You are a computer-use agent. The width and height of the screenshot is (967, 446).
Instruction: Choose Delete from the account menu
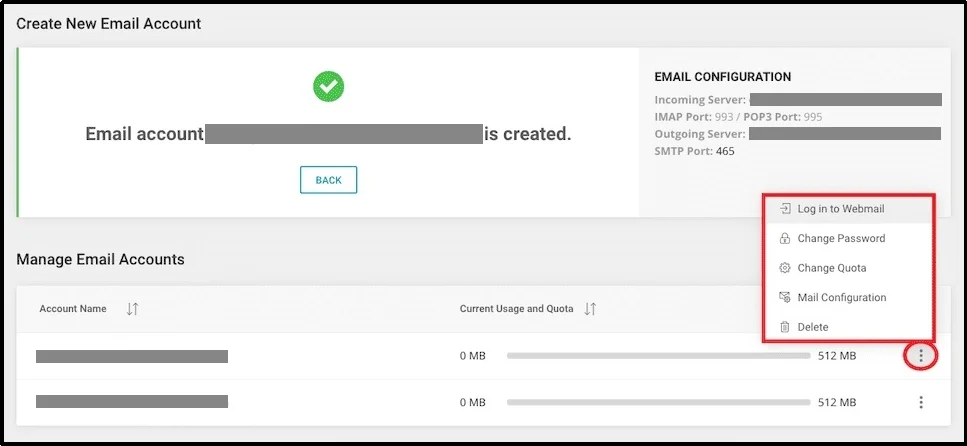point(813,327)
